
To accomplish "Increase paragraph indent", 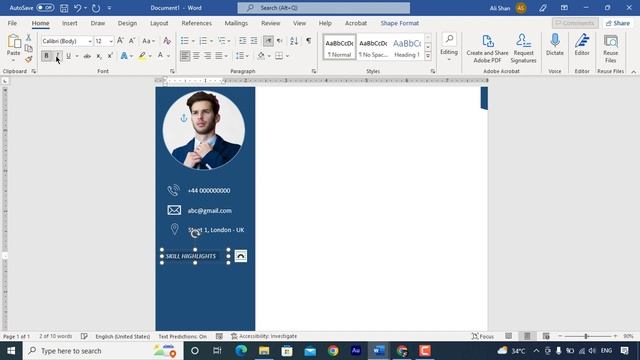I will [254, 41].
